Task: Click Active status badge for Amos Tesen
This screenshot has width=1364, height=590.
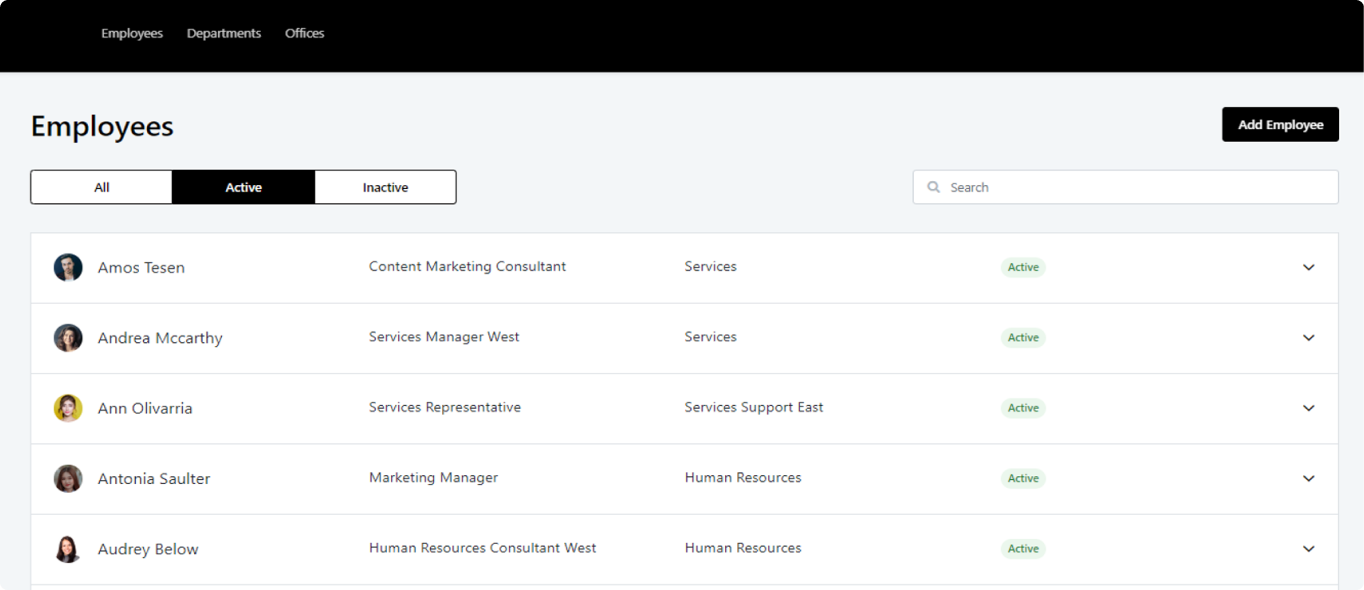Action: pyautogui.click(x=1023, y=268)
